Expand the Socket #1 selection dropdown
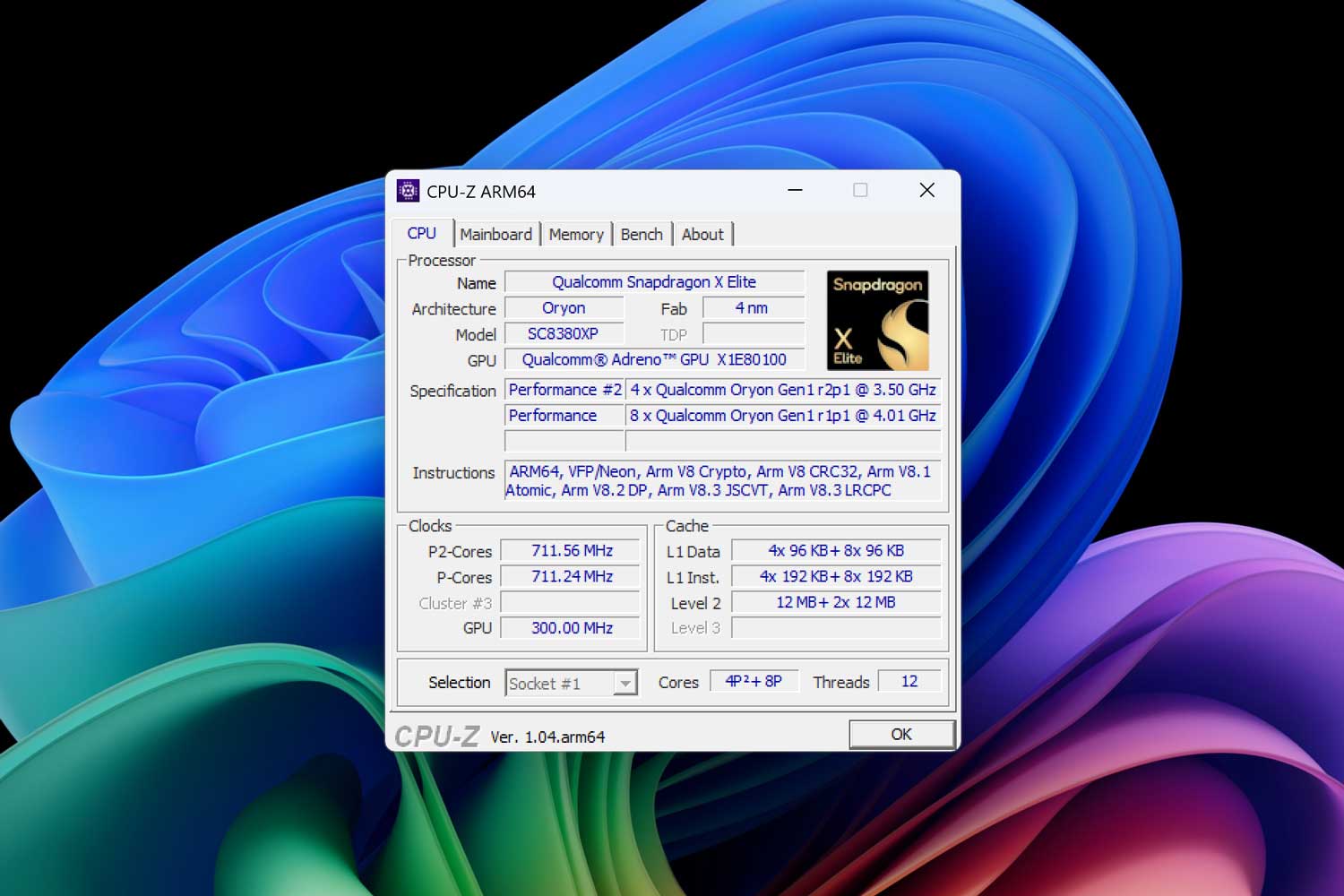 pos(625,684)
